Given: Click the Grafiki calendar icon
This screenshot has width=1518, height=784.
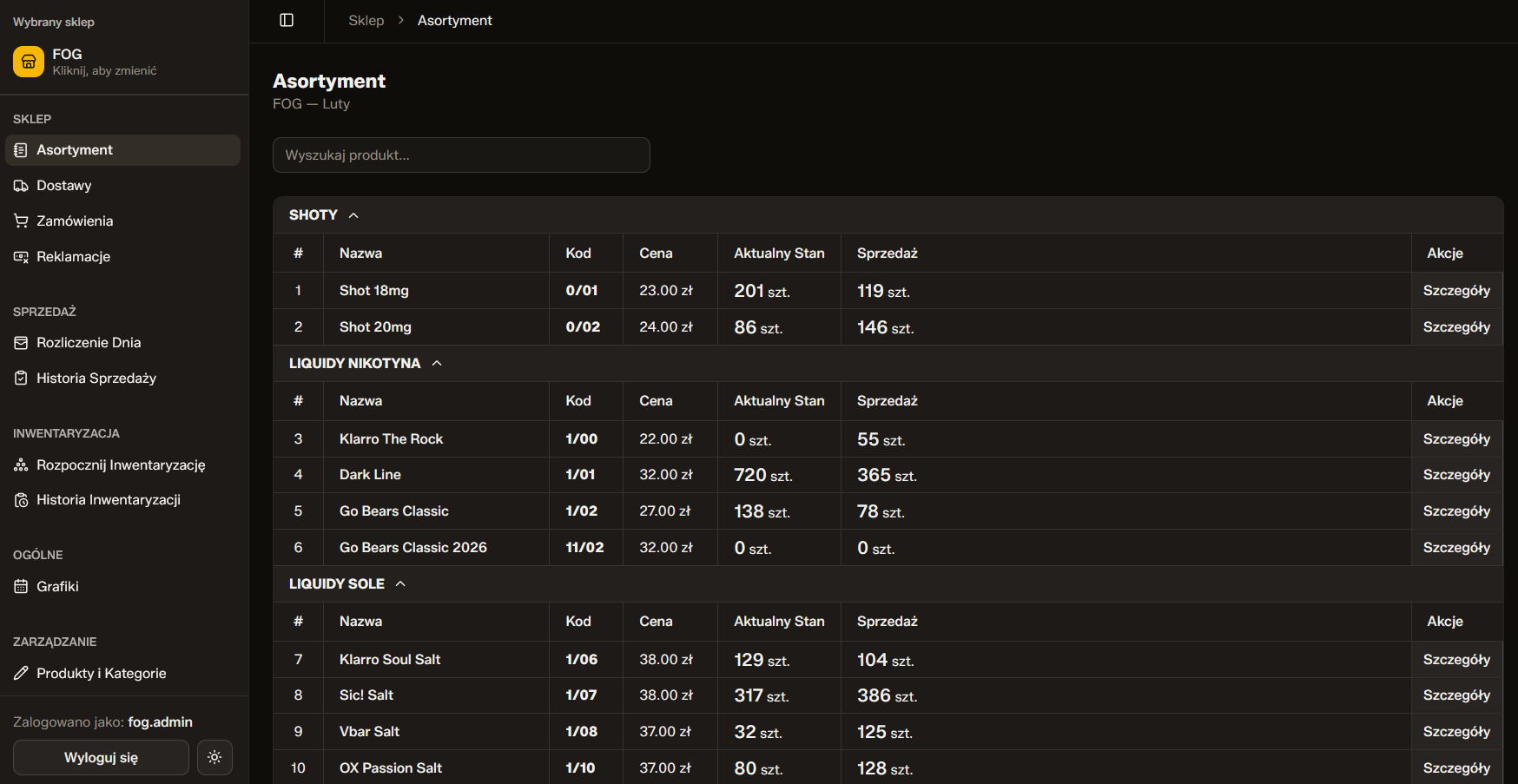Looking at the screenshot, I should point(21,587).
